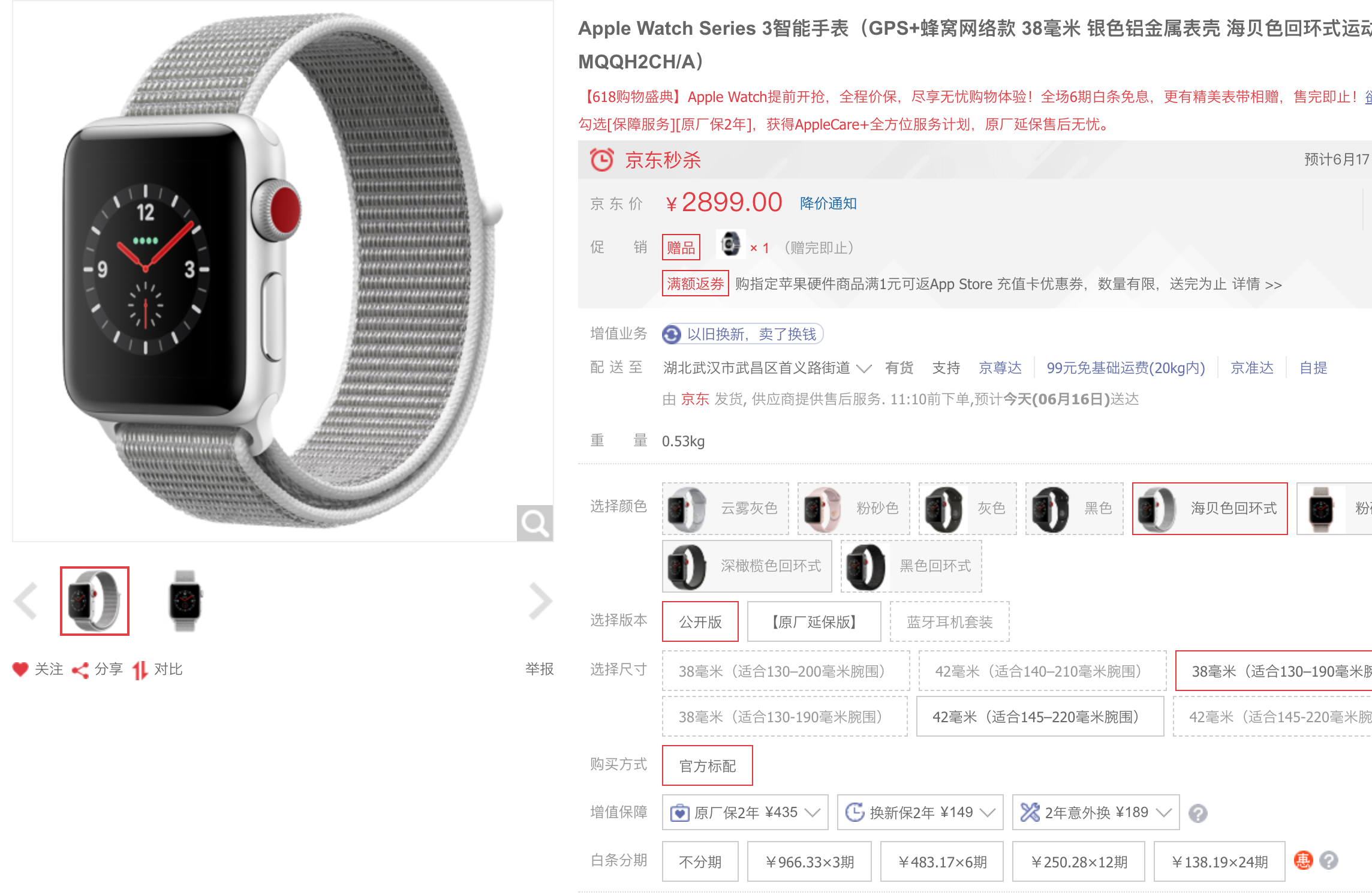Viewport: 1372px width, 895px height.
Task: Click the 降价通知 price alert link
Action: click(828, 203)
